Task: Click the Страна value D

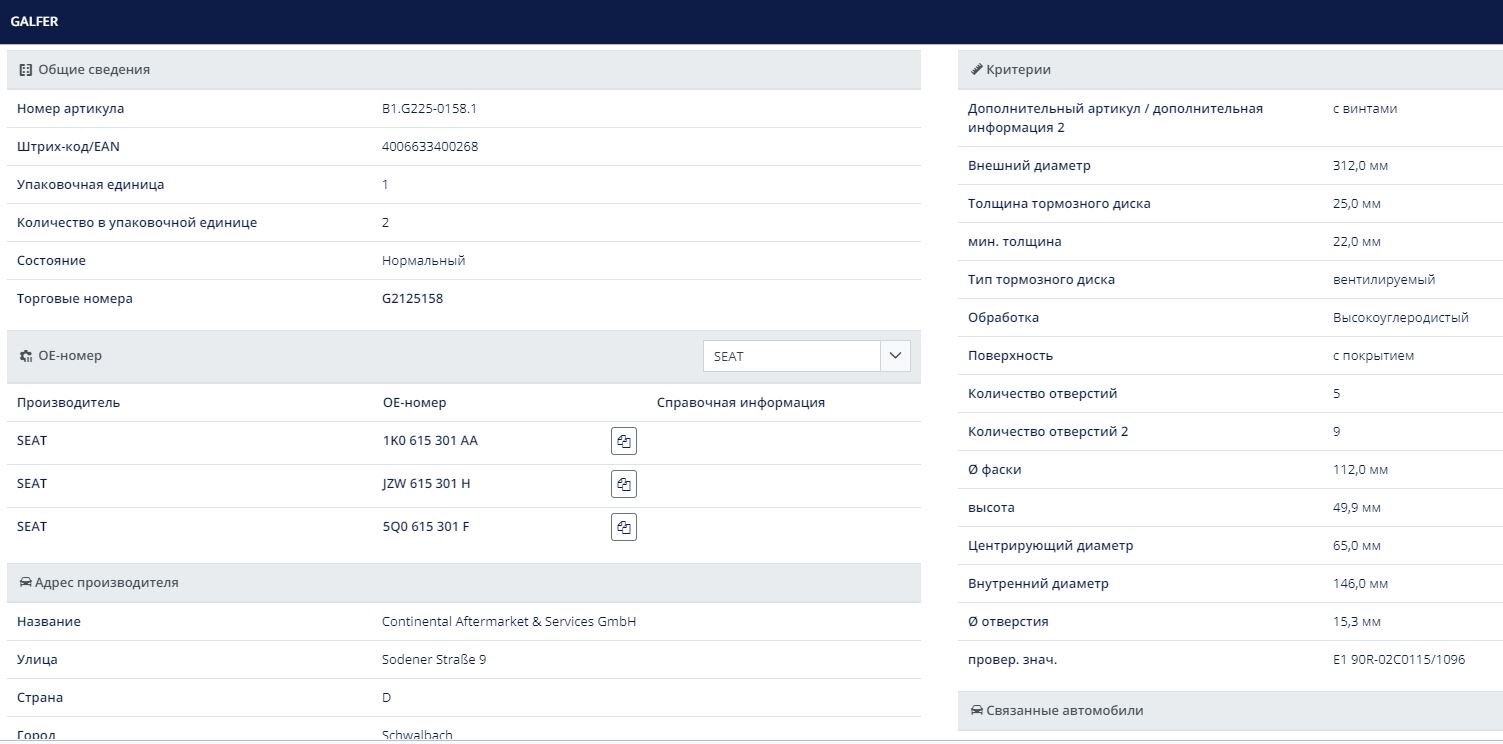Action: pyautogui.click(x=387, y=697)
